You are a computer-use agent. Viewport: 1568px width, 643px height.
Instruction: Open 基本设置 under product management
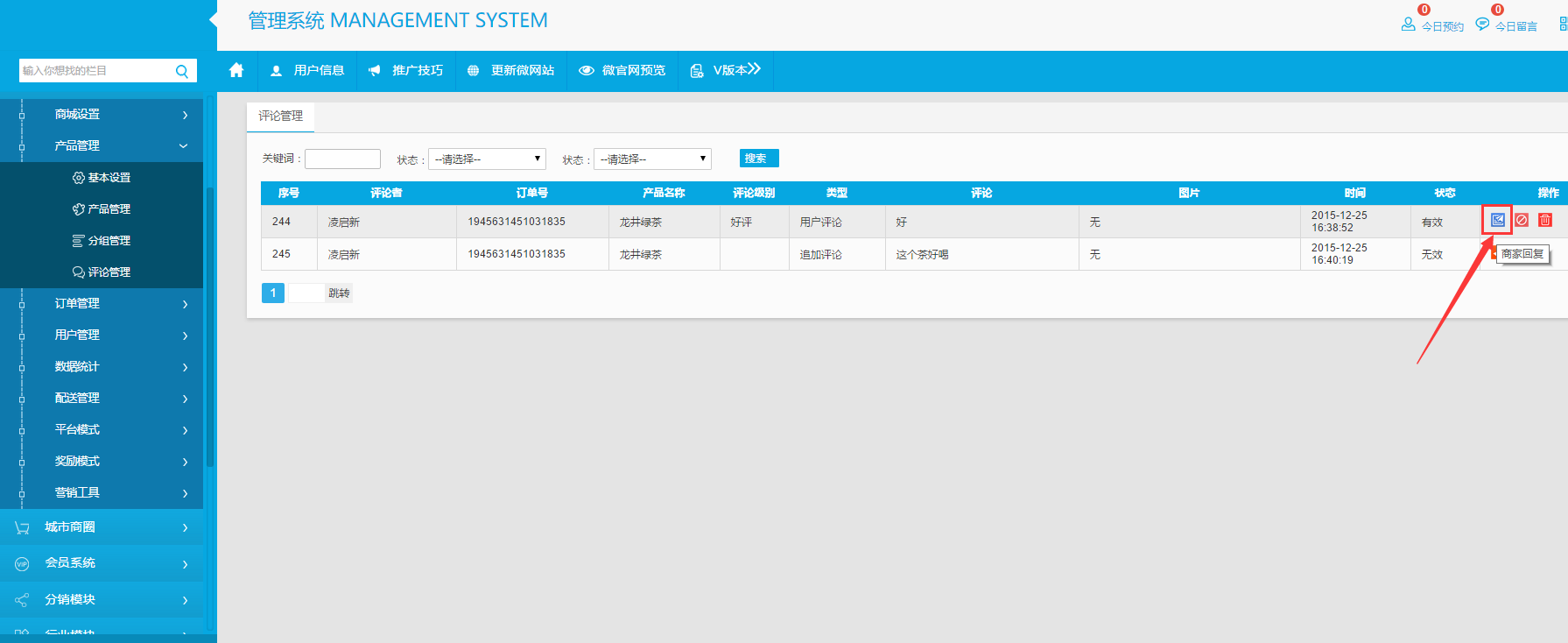[109, 177]
